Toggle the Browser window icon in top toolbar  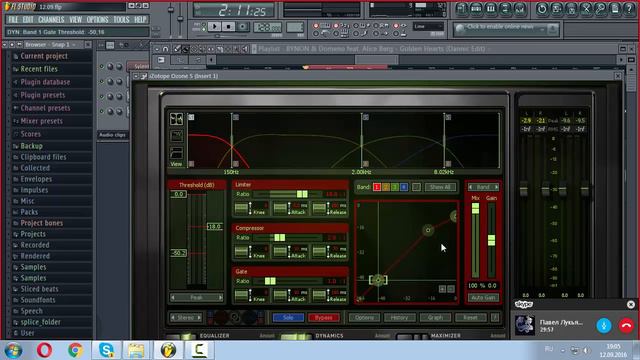click(505, 9)
